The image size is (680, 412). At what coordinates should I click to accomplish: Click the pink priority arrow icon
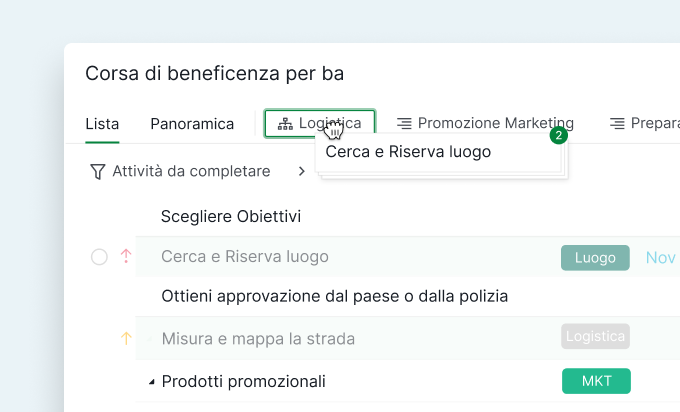pyautogui.click(x=126, y=257)
